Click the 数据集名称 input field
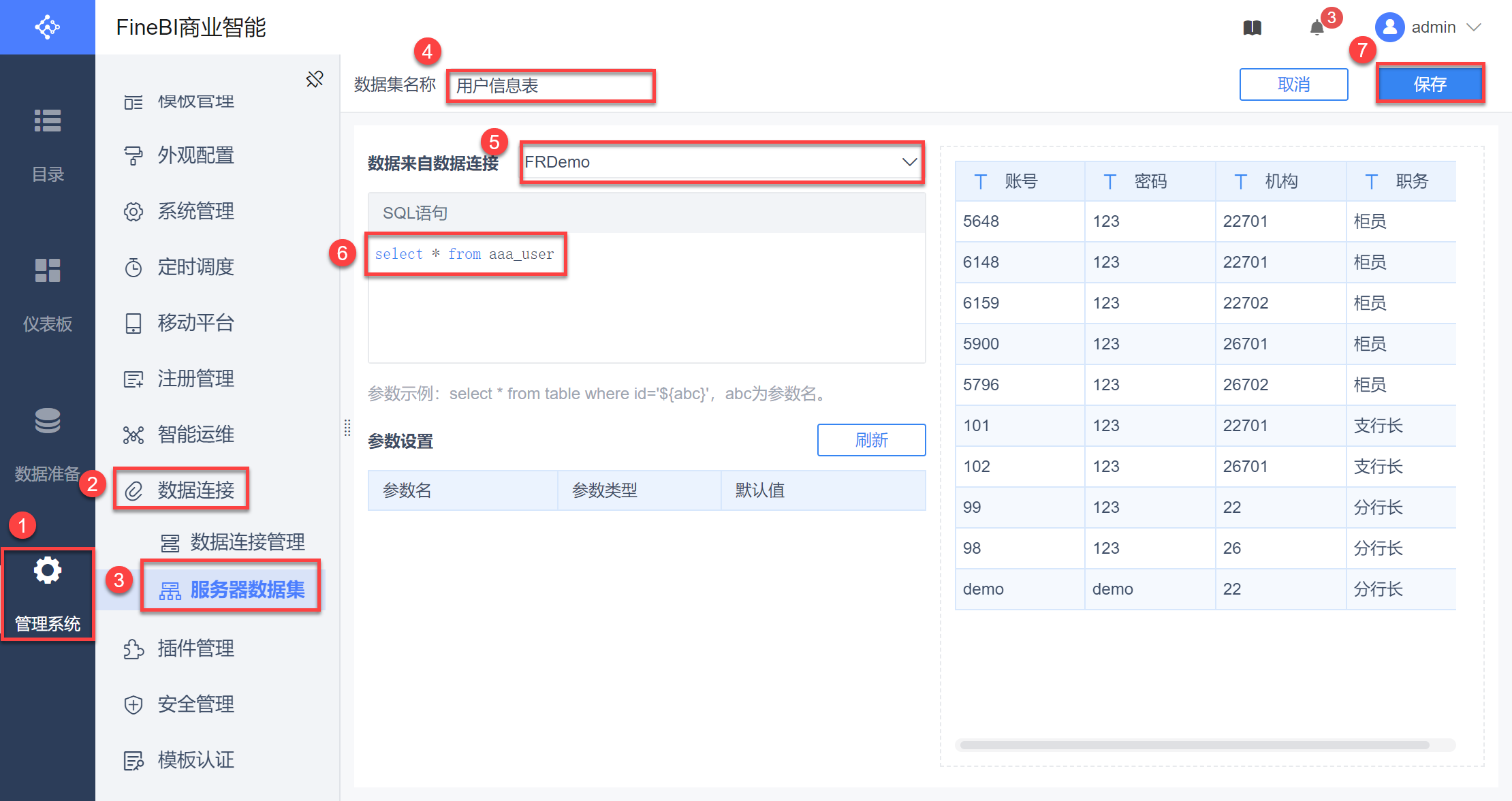The image size is (1512, 801). 550,86
